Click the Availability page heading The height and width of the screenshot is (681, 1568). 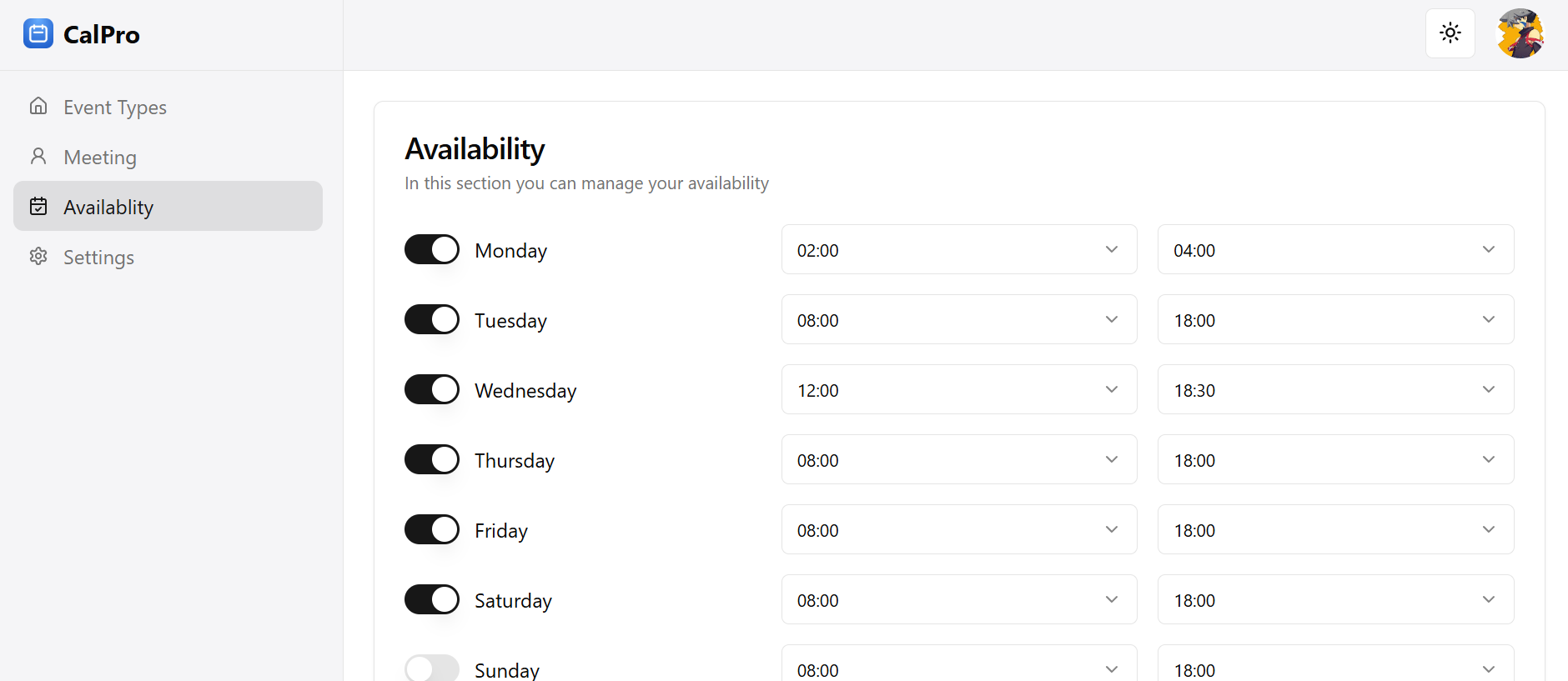click(475, 149)
